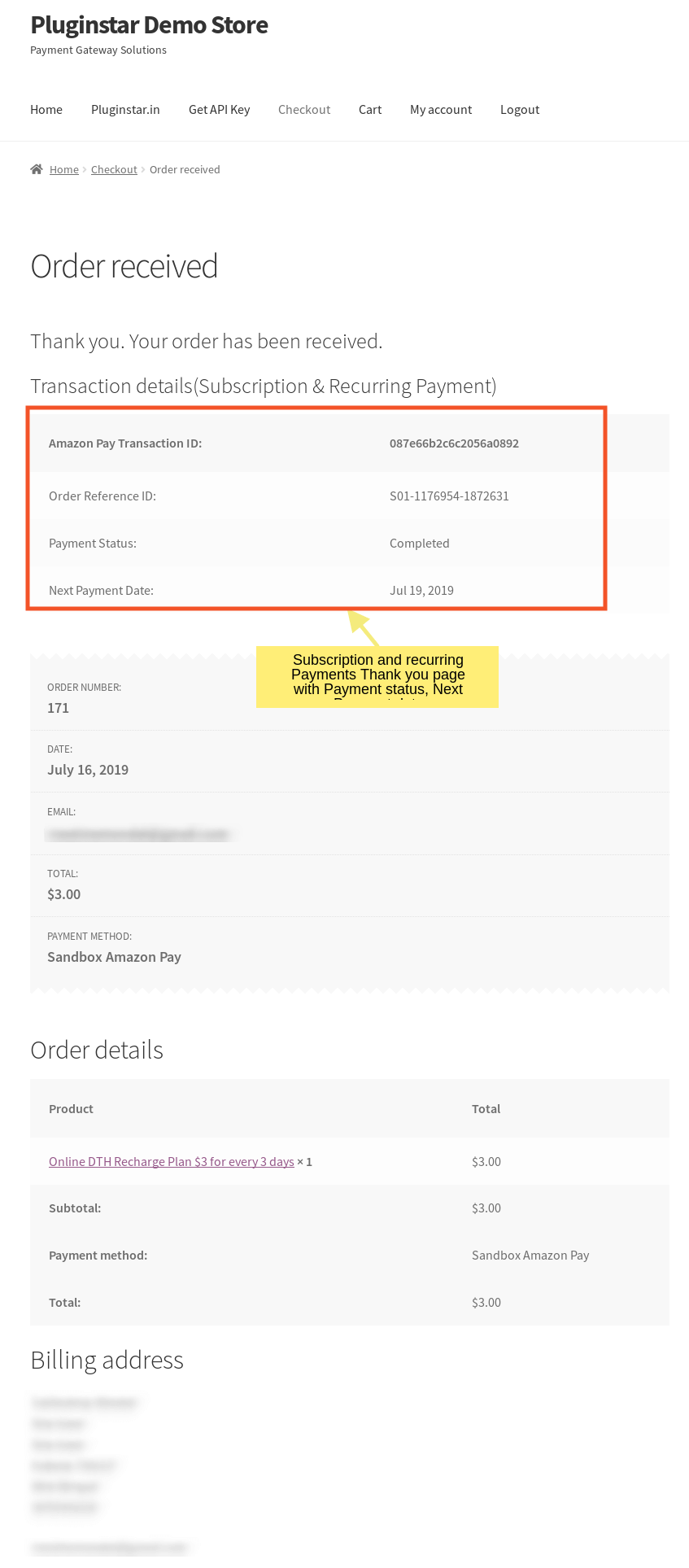Open the Home menu item
Screen dimensions: 689x1568
46,110
